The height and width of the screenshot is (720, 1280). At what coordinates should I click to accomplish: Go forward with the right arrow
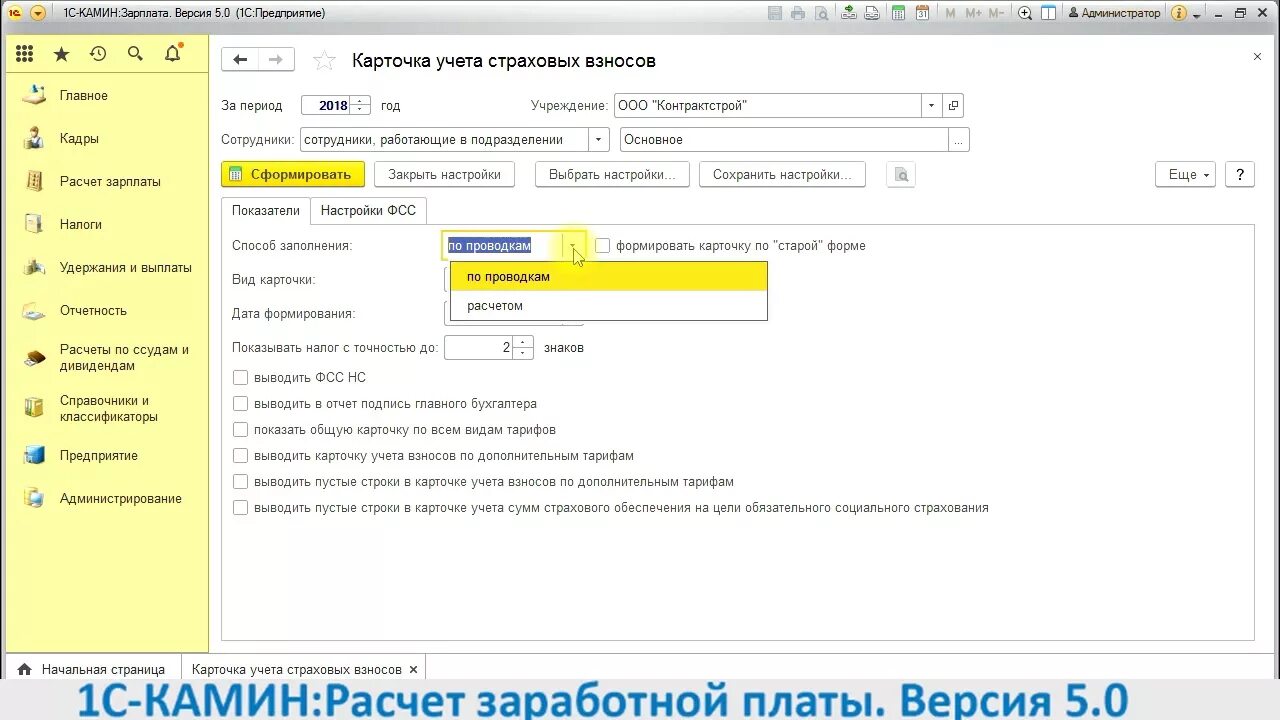click(x=277, y=60)
